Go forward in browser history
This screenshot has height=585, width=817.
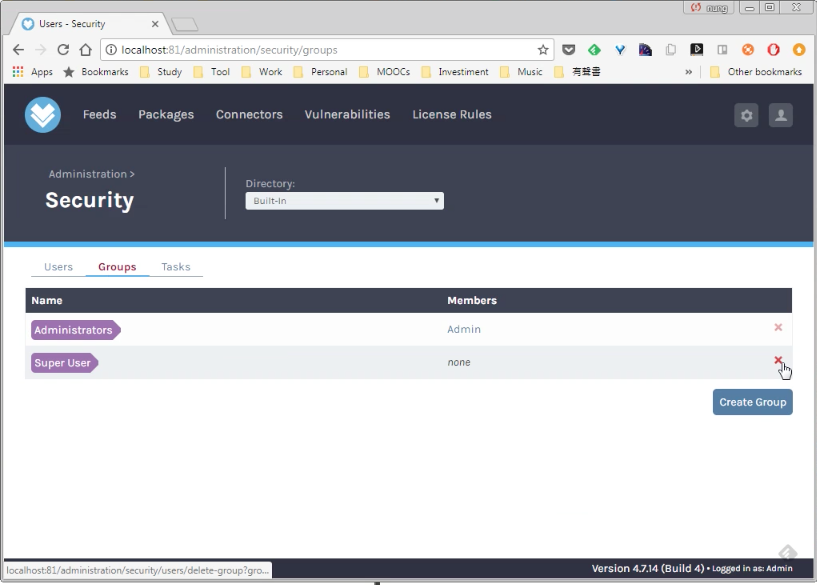[41, 50]
